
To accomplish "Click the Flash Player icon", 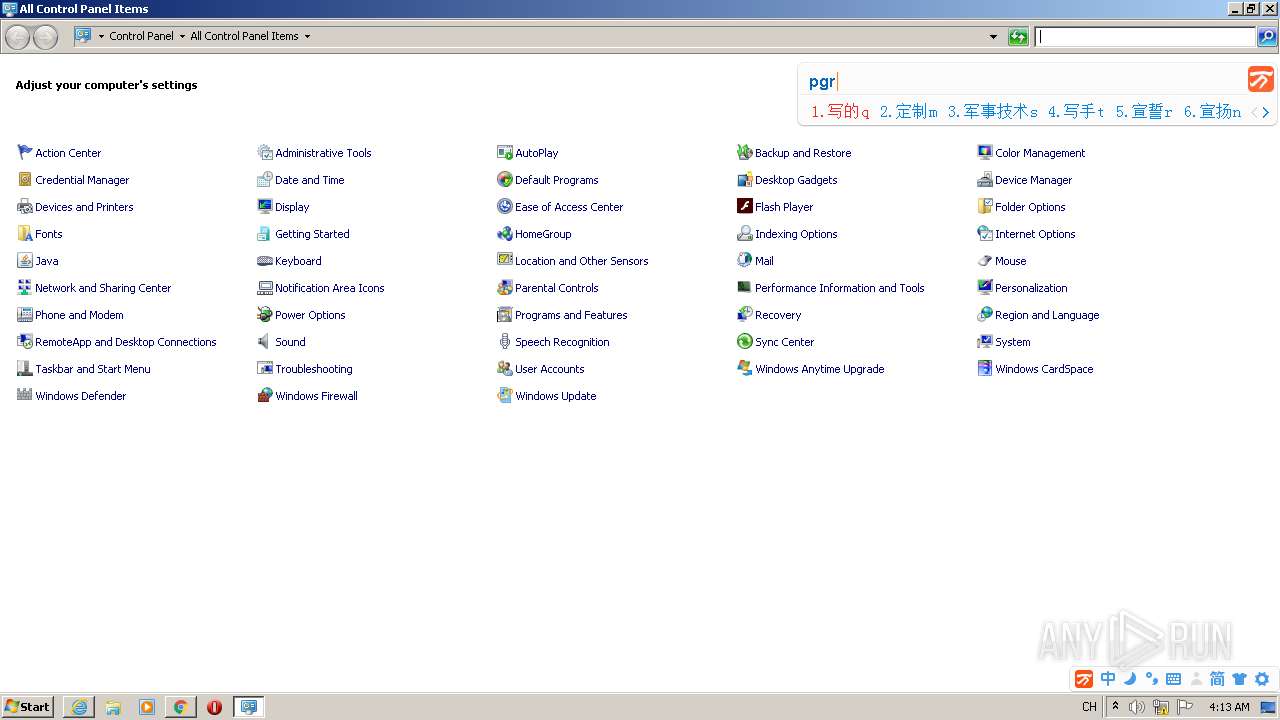I will pos(745,206).
